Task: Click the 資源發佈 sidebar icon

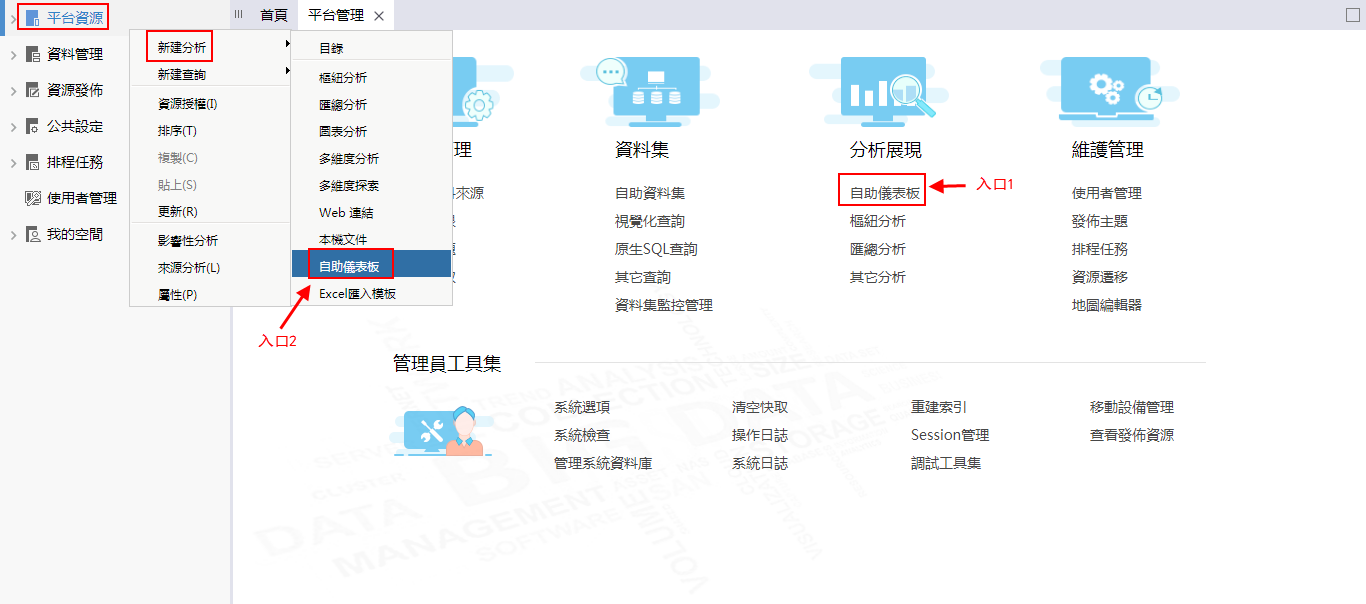Action: pos(32,90)
